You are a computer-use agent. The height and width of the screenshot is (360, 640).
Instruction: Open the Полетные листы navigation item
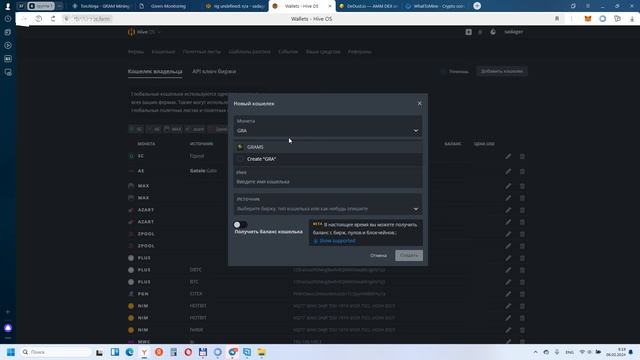(x=202, y=52)
